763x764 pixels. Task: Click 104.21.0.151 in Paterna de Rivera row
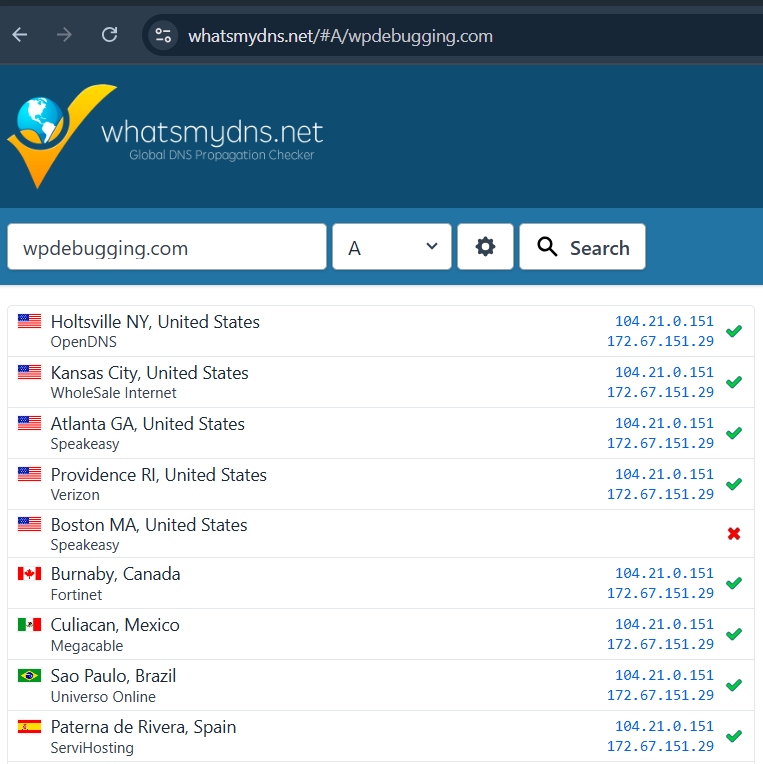click(x=664, y=726)
